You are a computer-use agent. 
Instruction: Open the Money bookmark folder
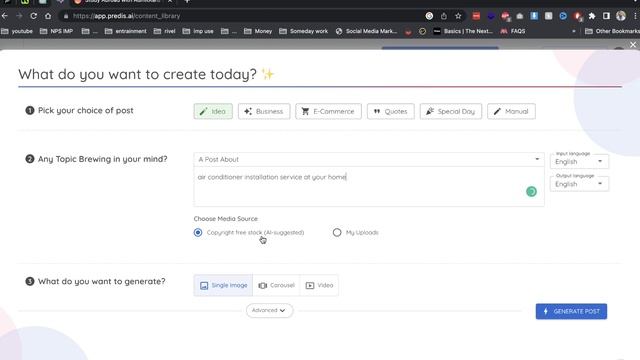tap(258, 31)
